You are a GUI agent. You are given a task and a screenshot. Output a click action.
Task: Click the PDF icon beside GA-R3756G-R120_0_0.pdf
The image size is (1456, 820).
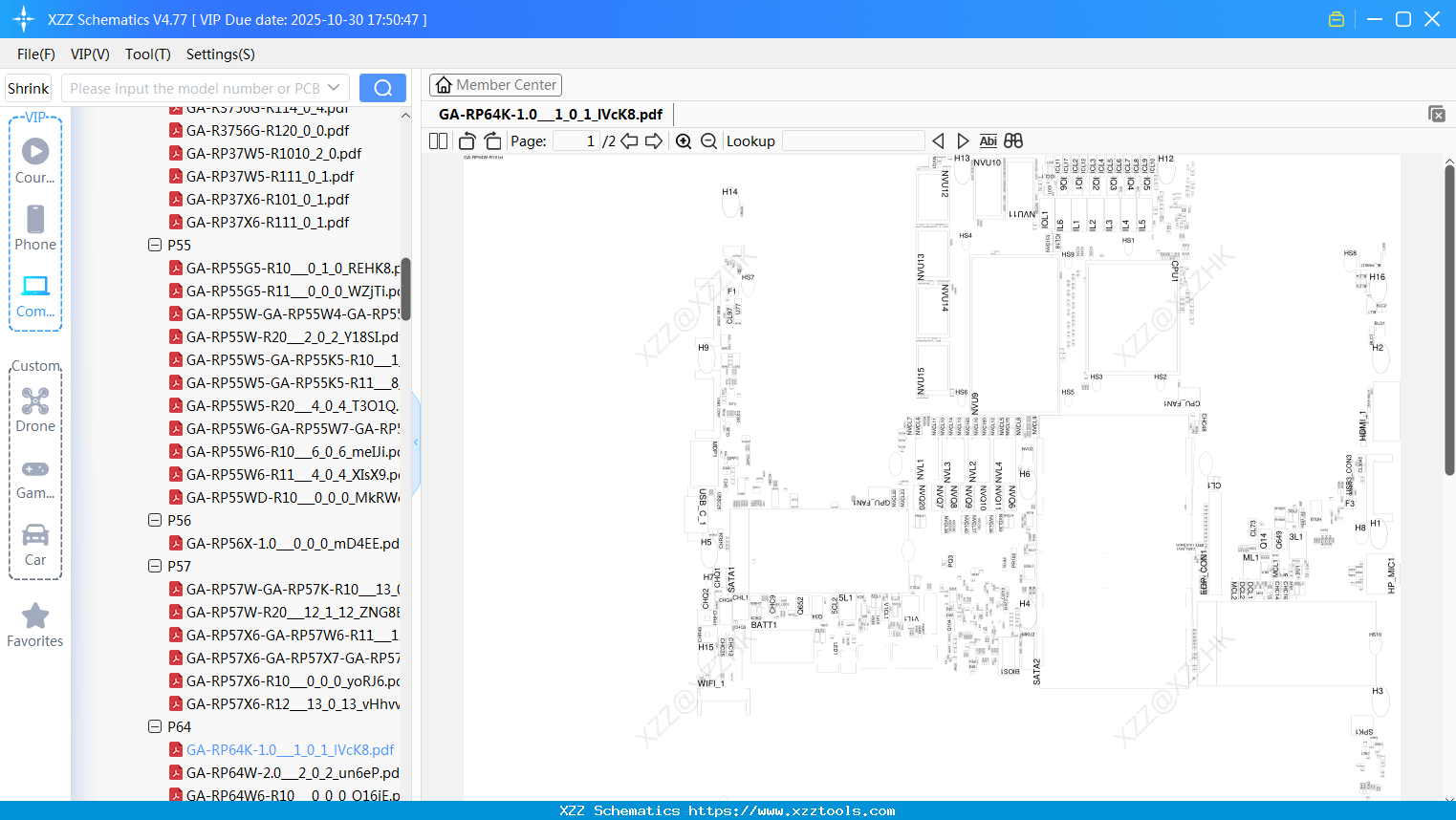point(176,130)
